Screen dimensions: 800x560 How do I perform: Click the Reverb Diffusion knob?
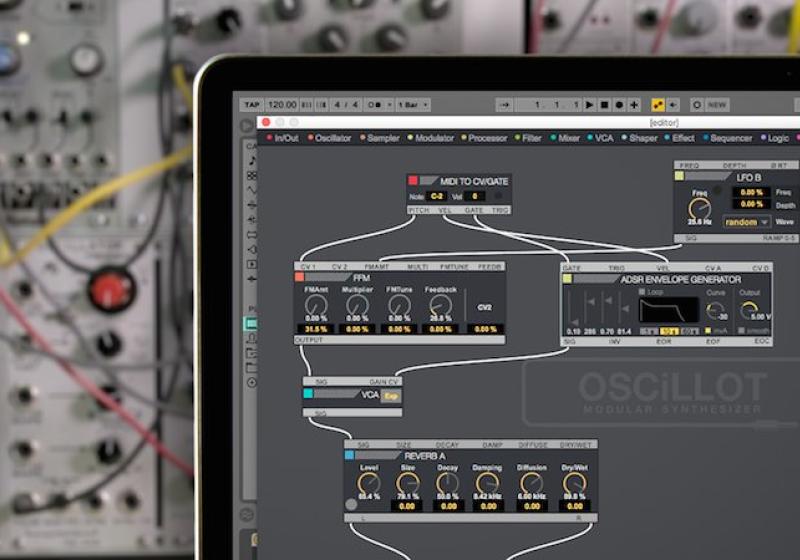tap(531, 483)
